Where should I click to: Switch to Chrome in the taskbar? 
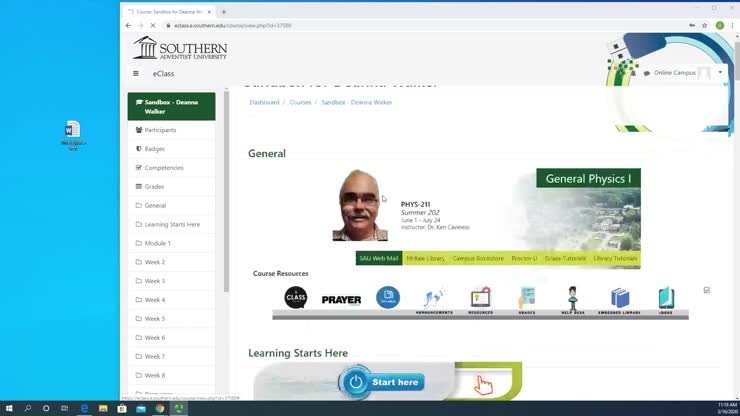click(160, 408)
